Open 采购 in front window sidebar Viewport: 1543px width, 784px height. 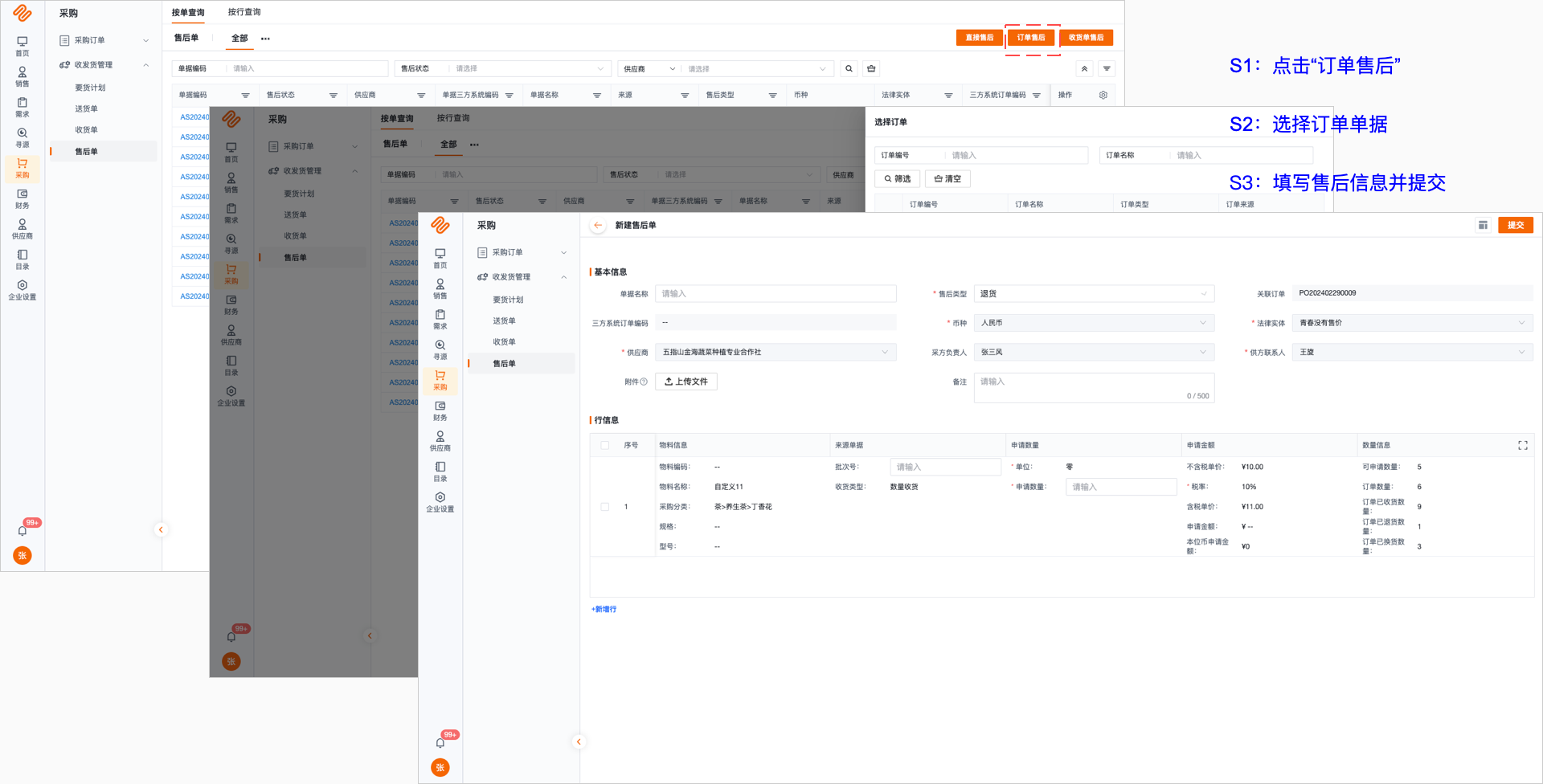(440, 380)
